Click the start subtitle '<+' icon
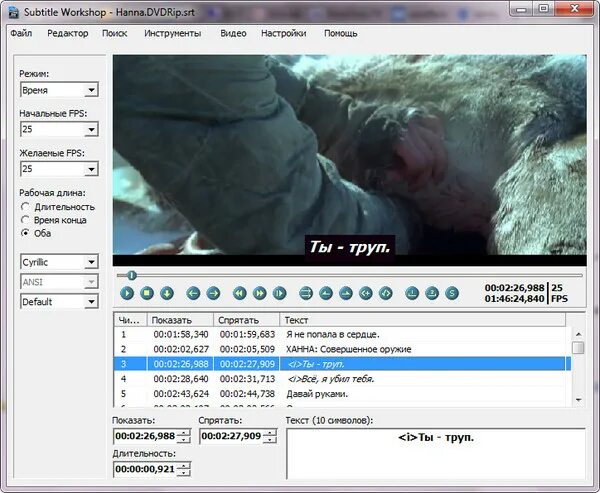 (366, 294)
